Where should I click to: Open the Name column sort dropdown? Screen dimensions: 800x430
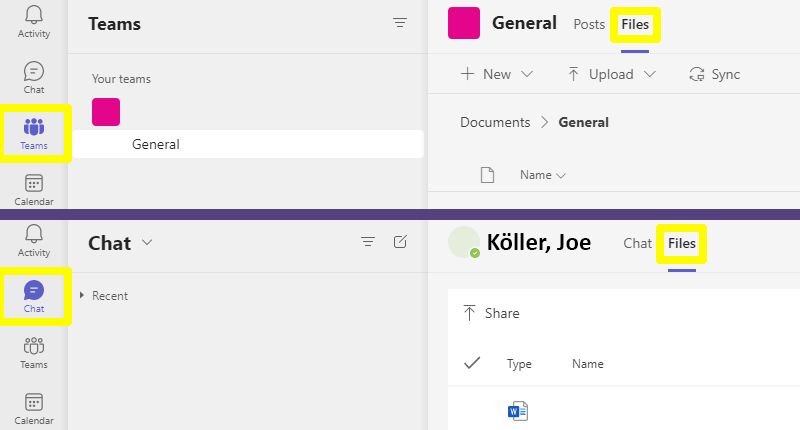(543, 175)
